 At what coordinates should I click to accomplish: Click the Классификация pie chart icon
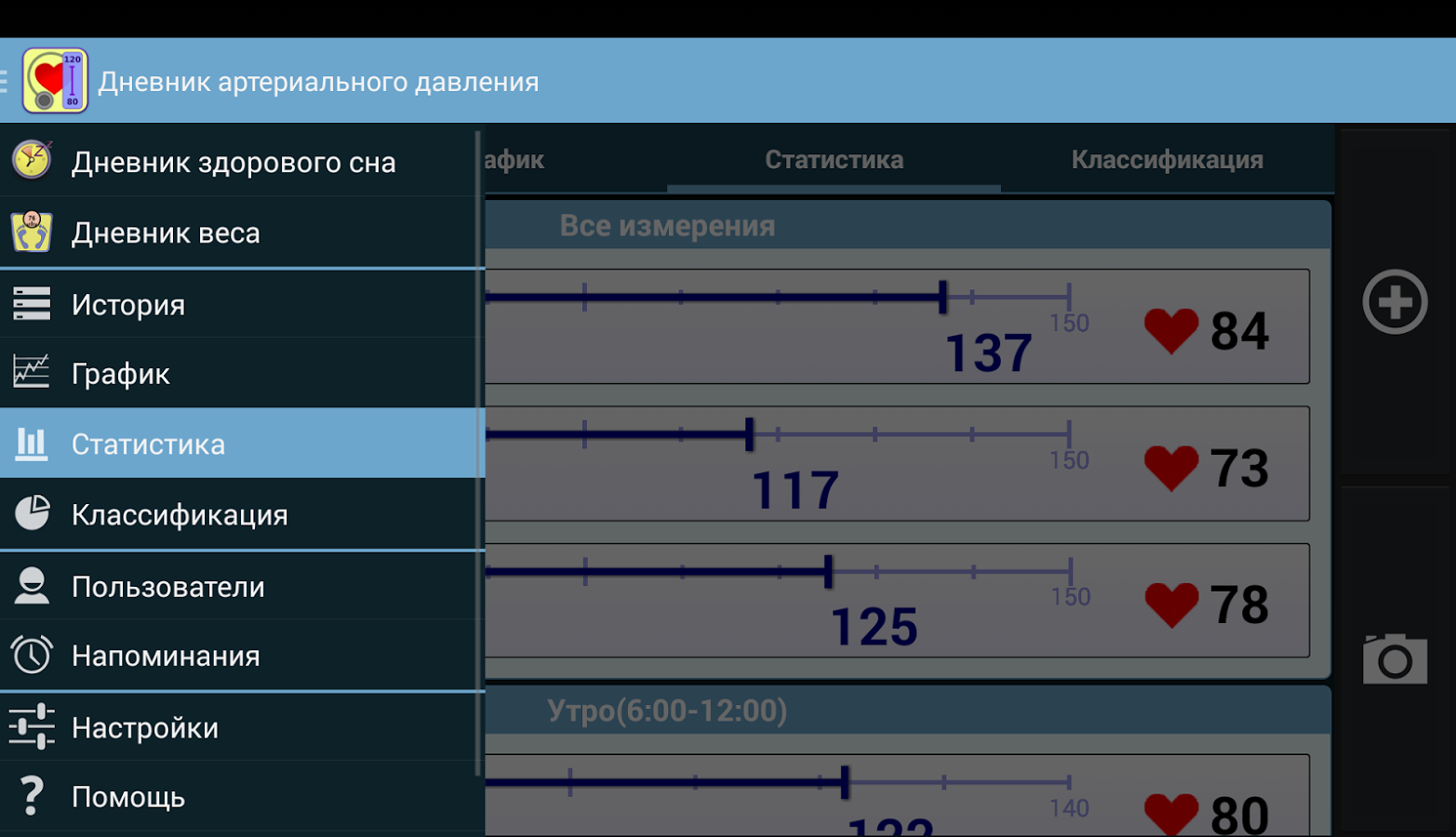click(32, 513)
